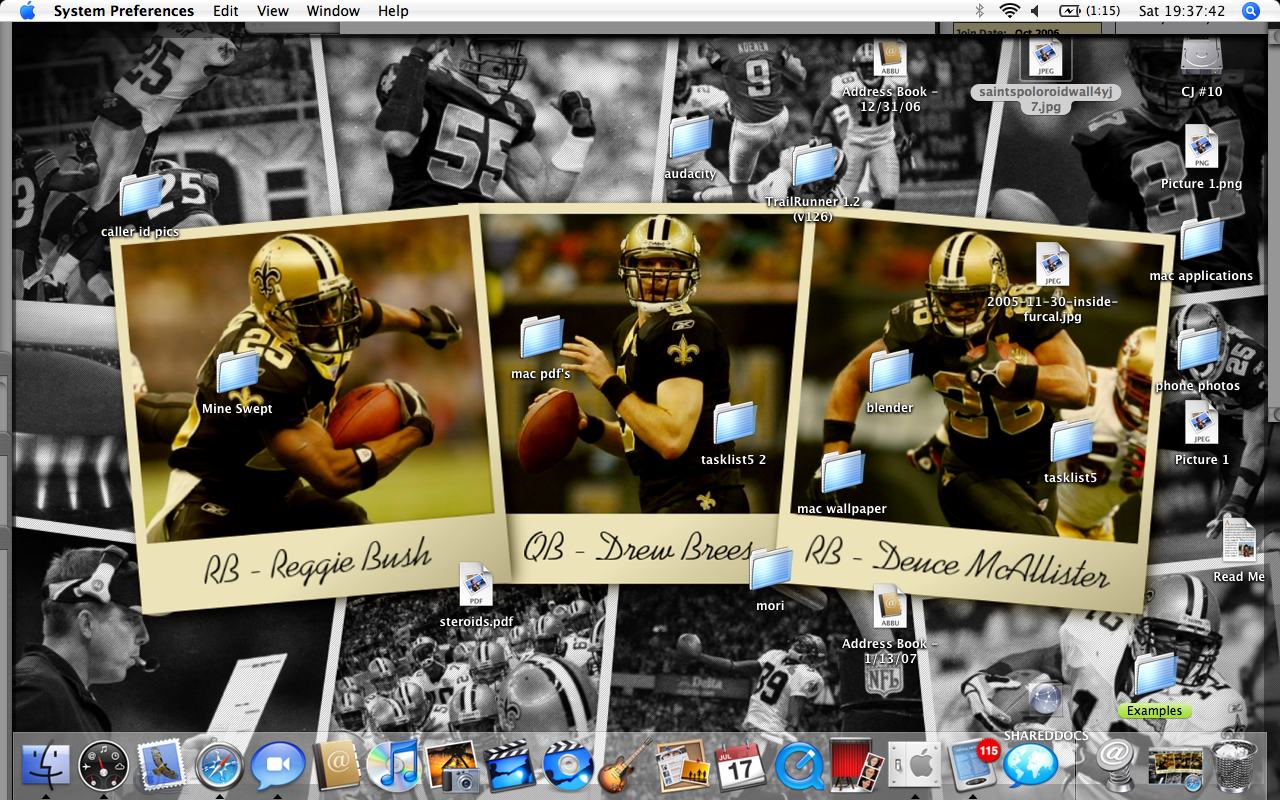Screen dimensions: 1280x800
Task: Launch QuickTime Player from the dock
Action: [798, 766]
